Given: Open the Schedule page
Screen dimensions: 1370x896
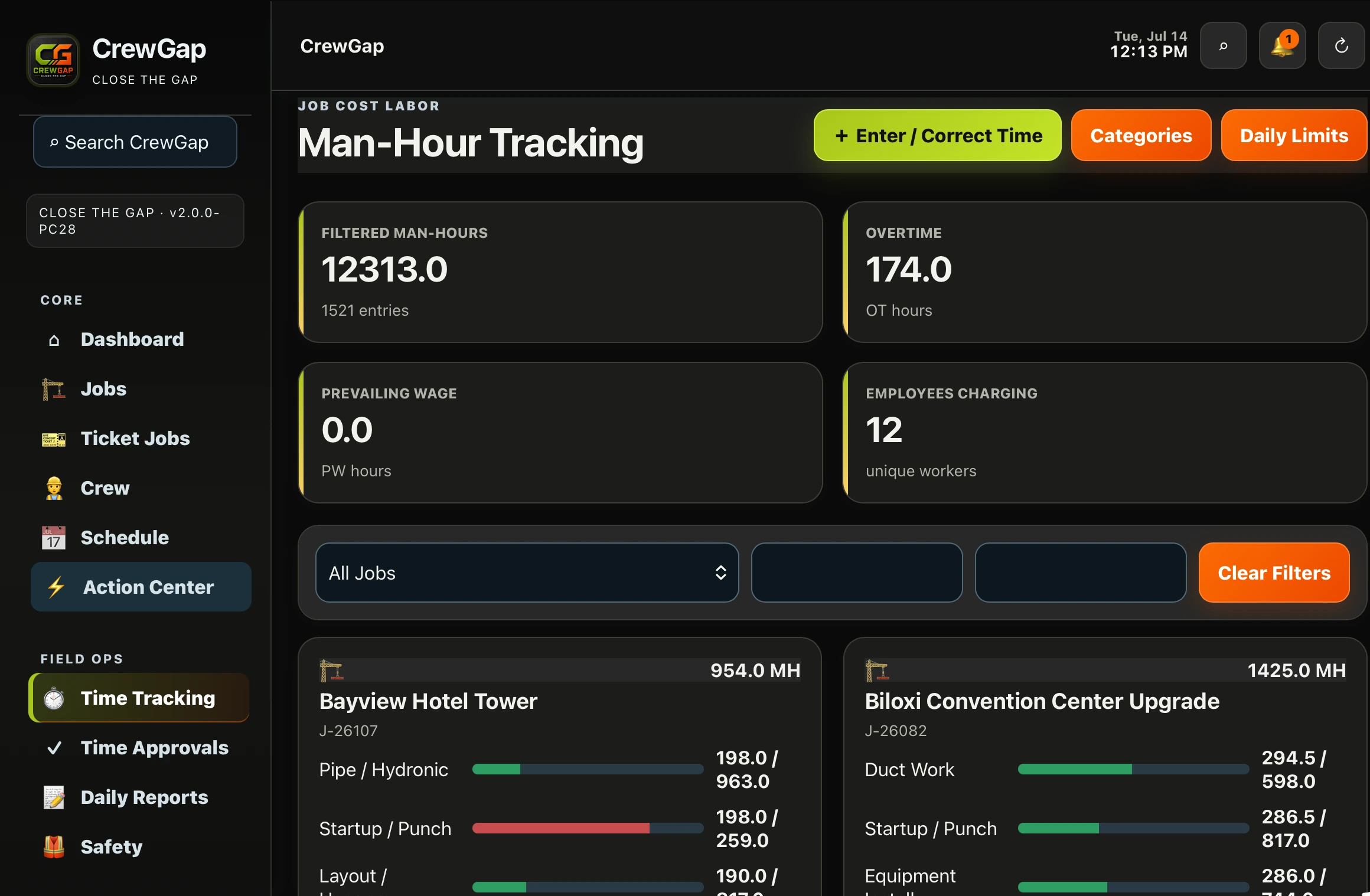Looking at the screenshot, I should tap(141, 538).
